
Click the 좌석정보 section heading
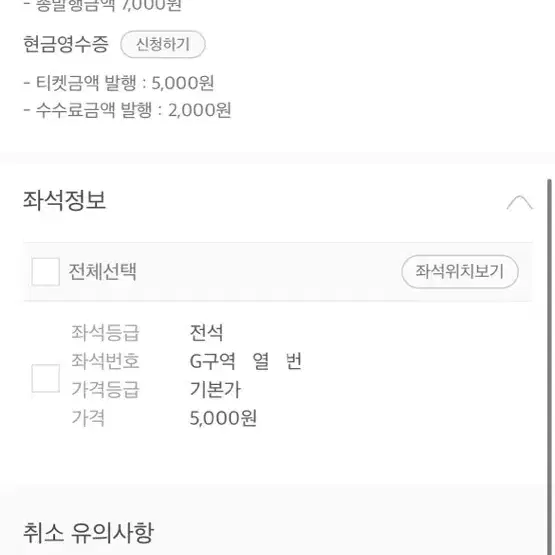[x=64, y=200]
